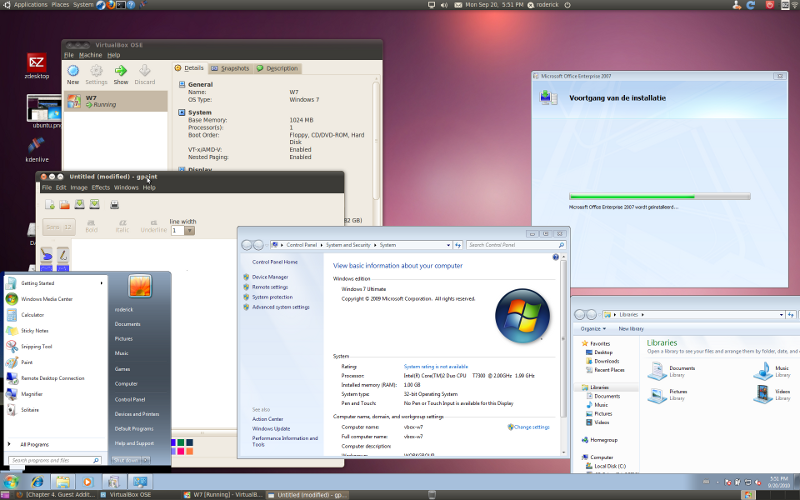Open the line width dropdown in gpaint
800x500 pixels.
pos(189,231)
